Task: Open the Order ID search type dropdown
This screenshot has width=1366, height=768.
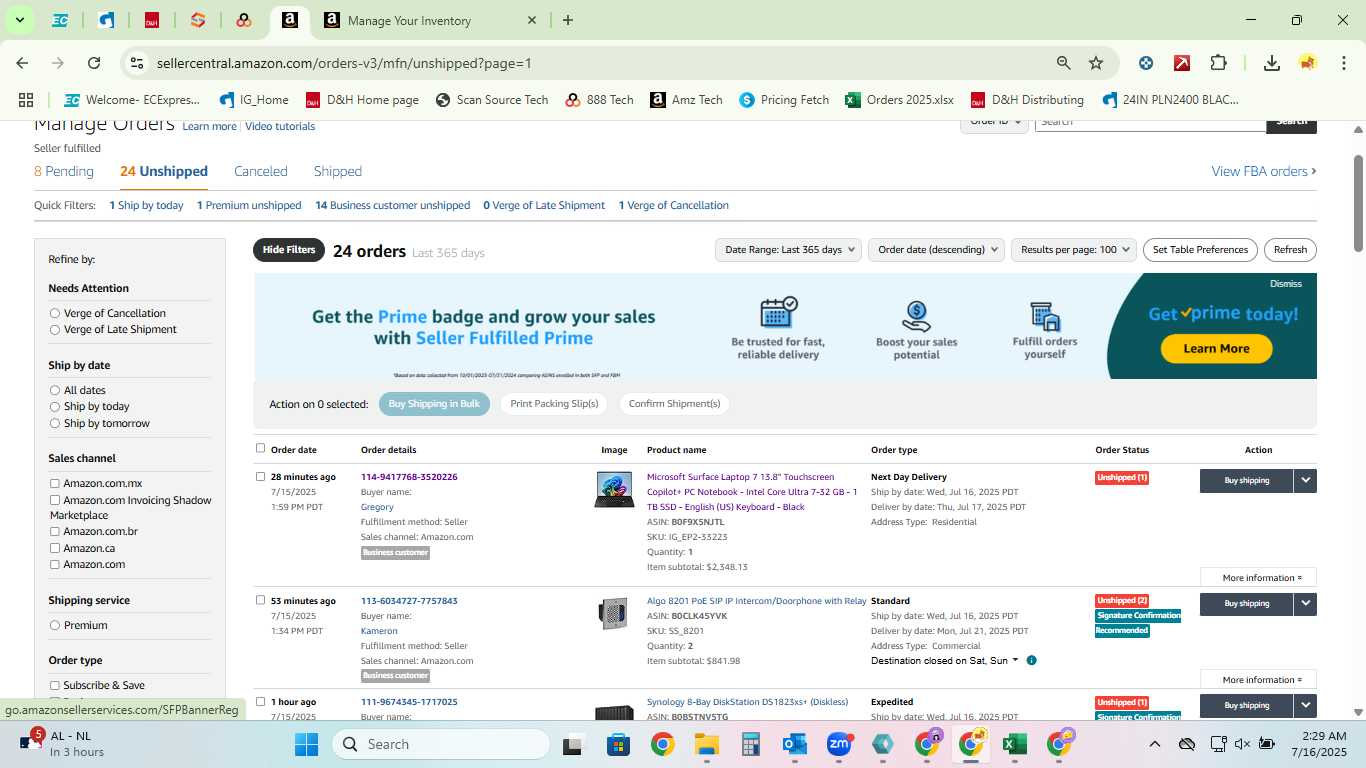Action: tap(995, 122)
